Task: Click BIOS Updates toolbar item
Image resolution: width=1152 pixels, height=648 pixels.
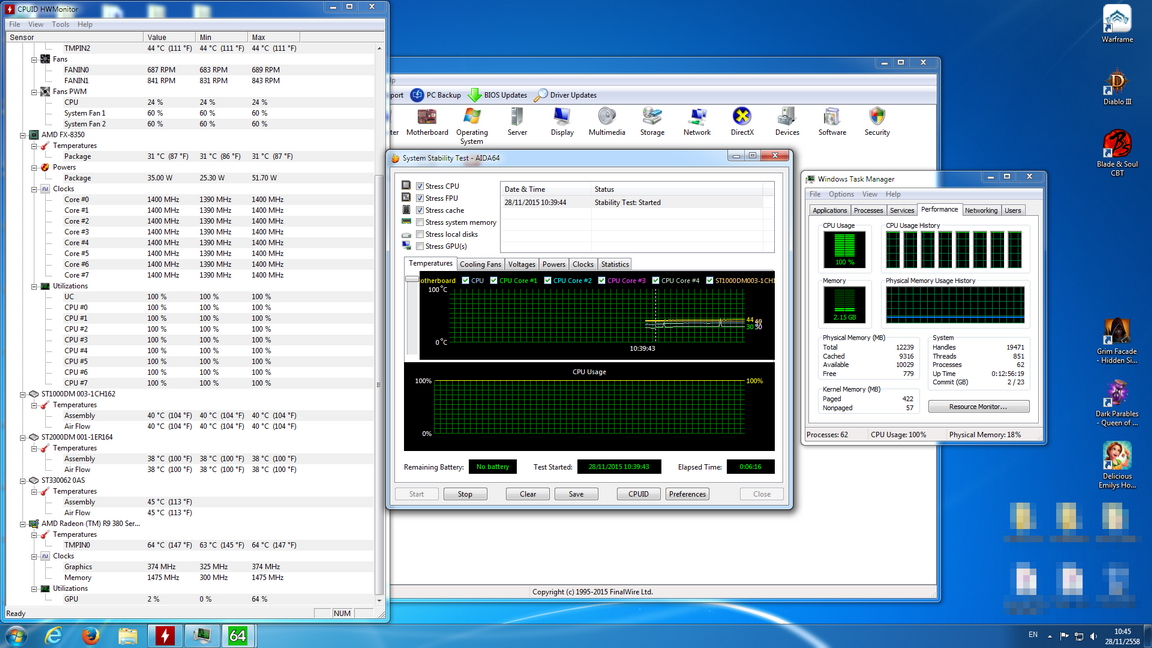Action: [497, 95]
